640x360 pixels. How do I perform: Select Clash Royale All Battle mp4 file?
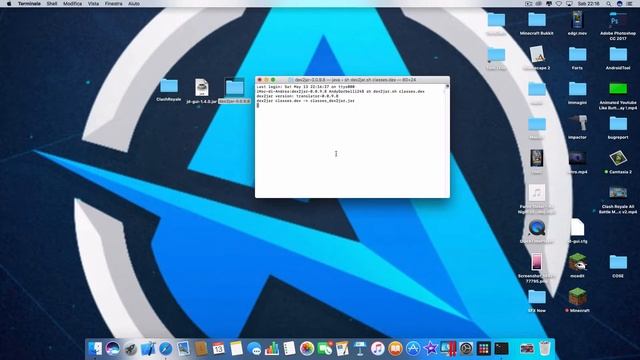(618, 200)
